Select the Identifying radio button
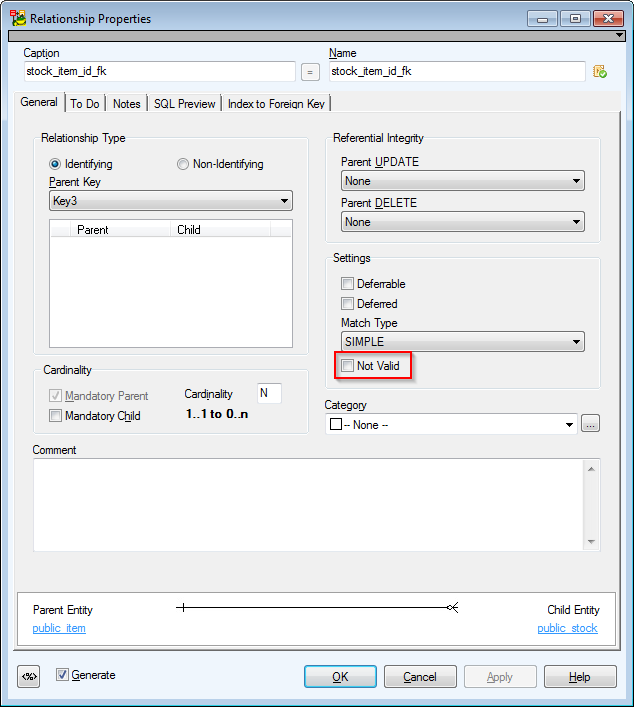 (x=55, y=164)
